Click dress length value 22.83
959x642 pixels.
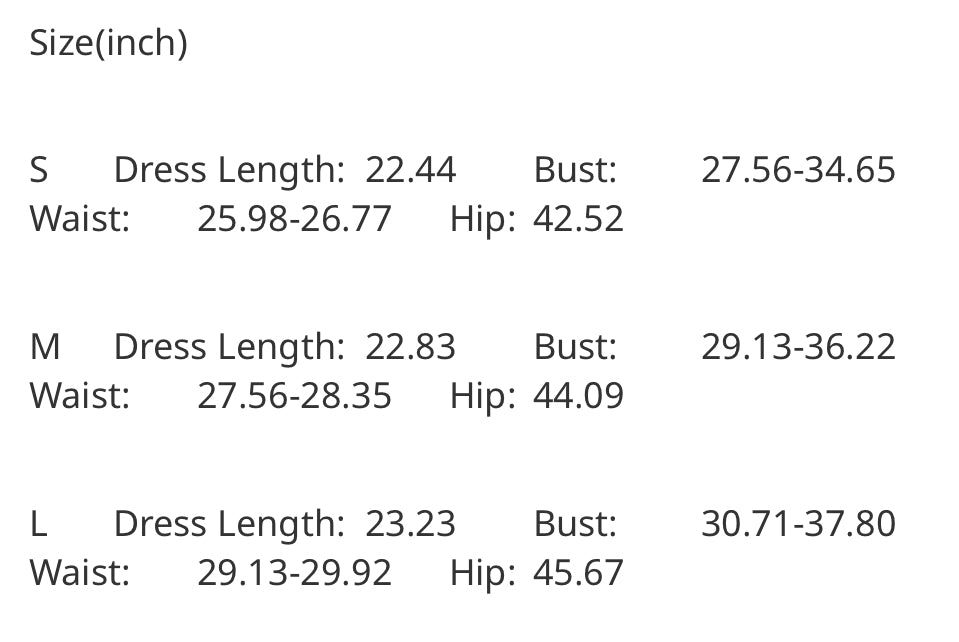[x=410, y=347]
